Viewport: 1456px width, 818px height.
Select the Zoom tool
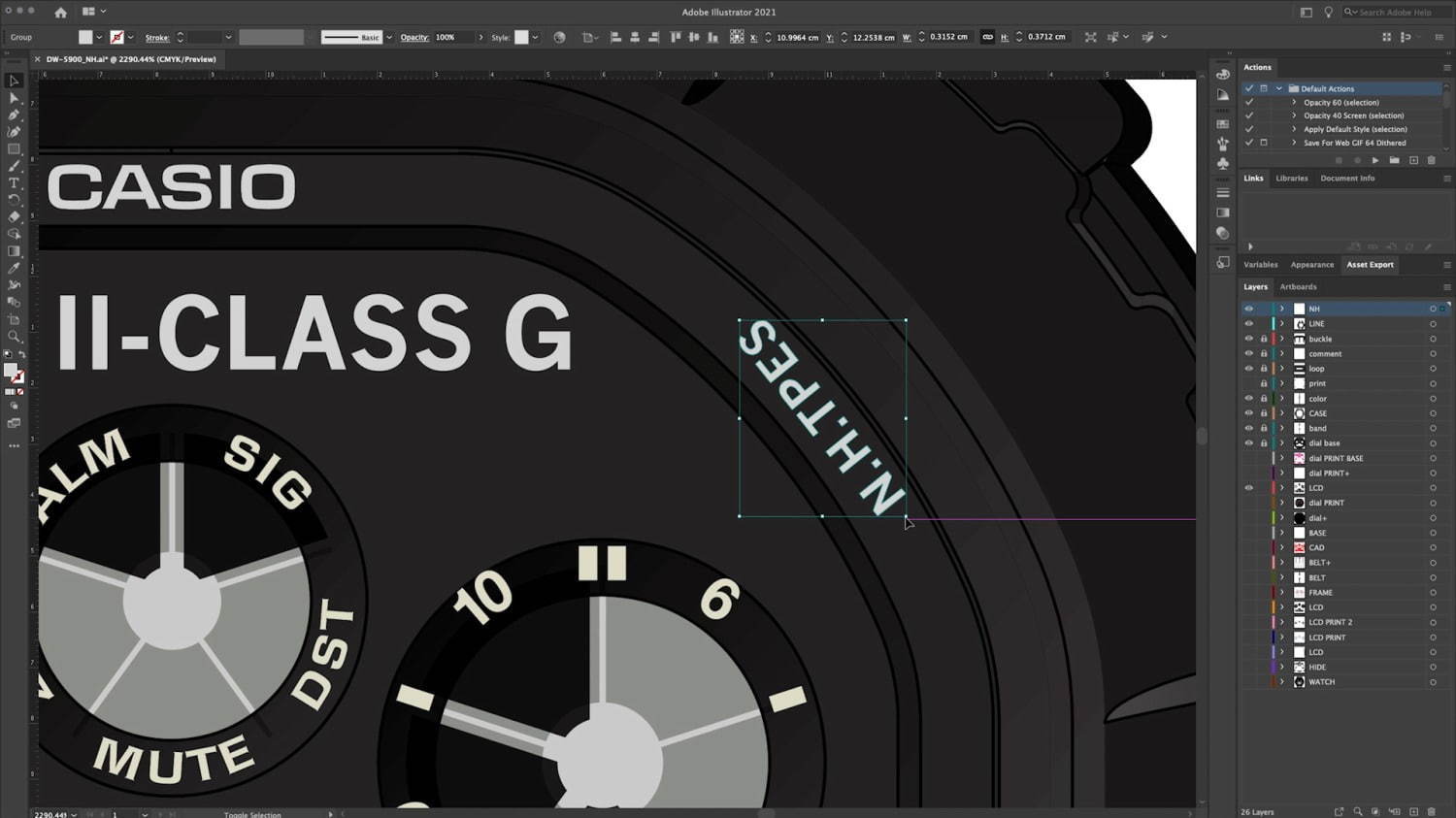click(14, 337)
